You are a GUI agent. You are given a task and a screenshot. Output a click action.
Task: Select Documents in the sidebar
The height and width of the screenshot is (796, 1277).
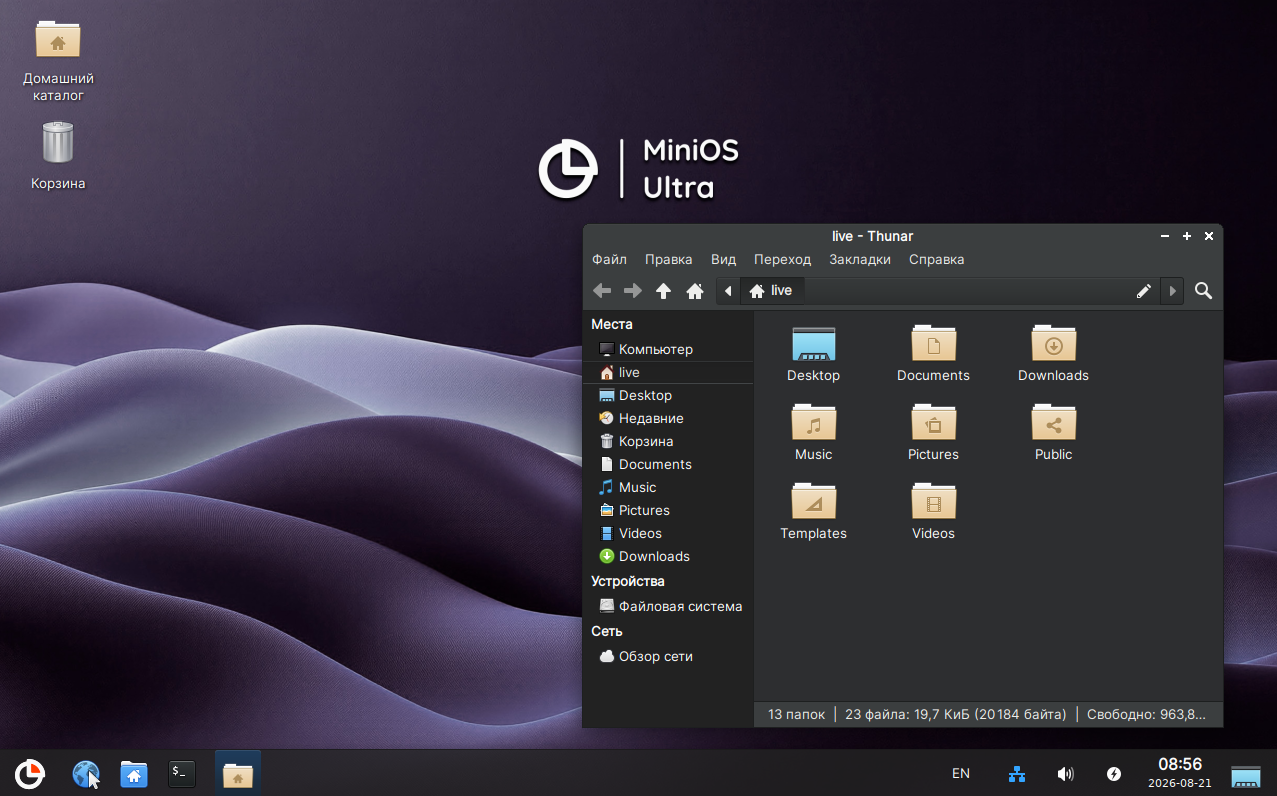pyautogui.click(x=667, y=464)
